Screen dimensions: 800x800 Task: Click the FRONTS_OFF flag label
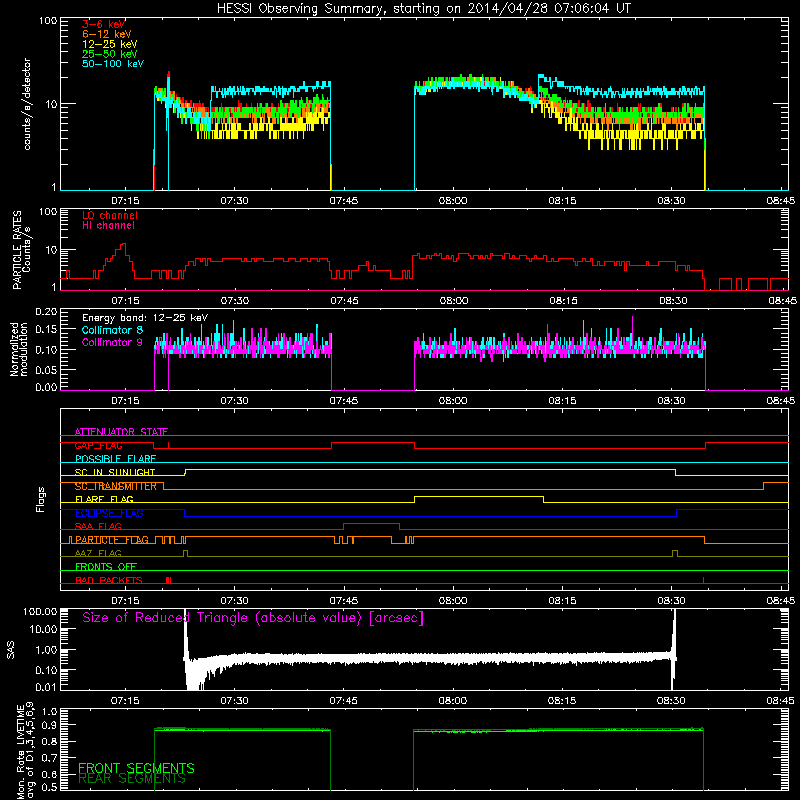(106, 567)
